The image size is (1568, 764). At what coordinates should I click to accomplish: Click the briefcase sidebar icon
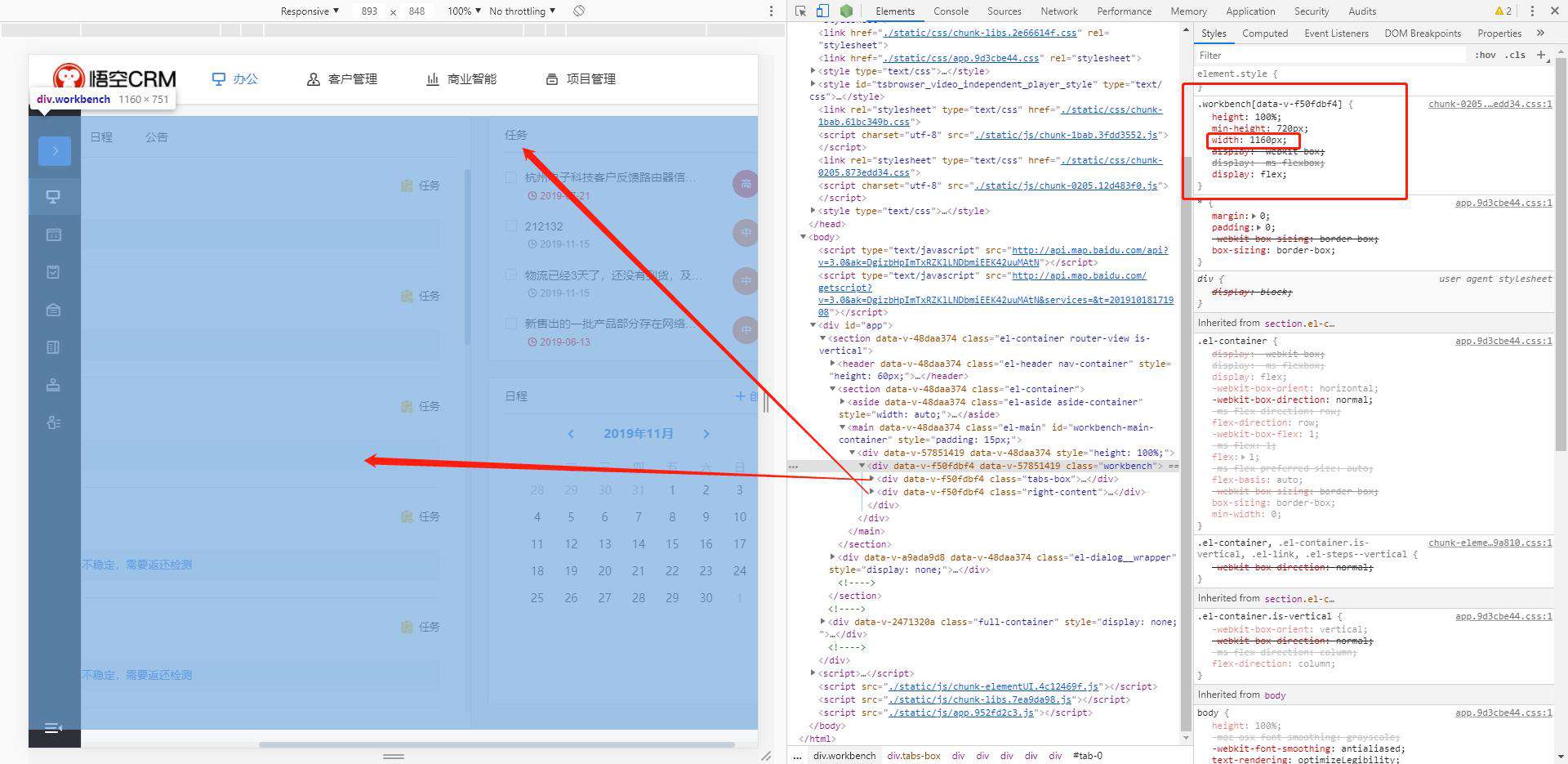53,310
